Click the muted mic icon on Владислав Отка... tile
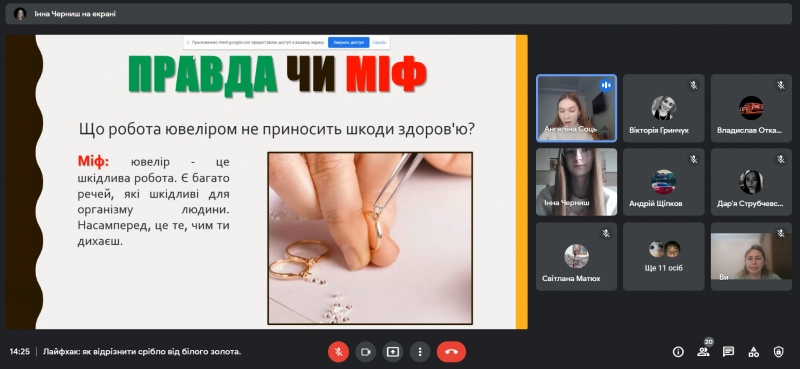The height and width of the screenshot is (369, 800). (x=781, y=85)
